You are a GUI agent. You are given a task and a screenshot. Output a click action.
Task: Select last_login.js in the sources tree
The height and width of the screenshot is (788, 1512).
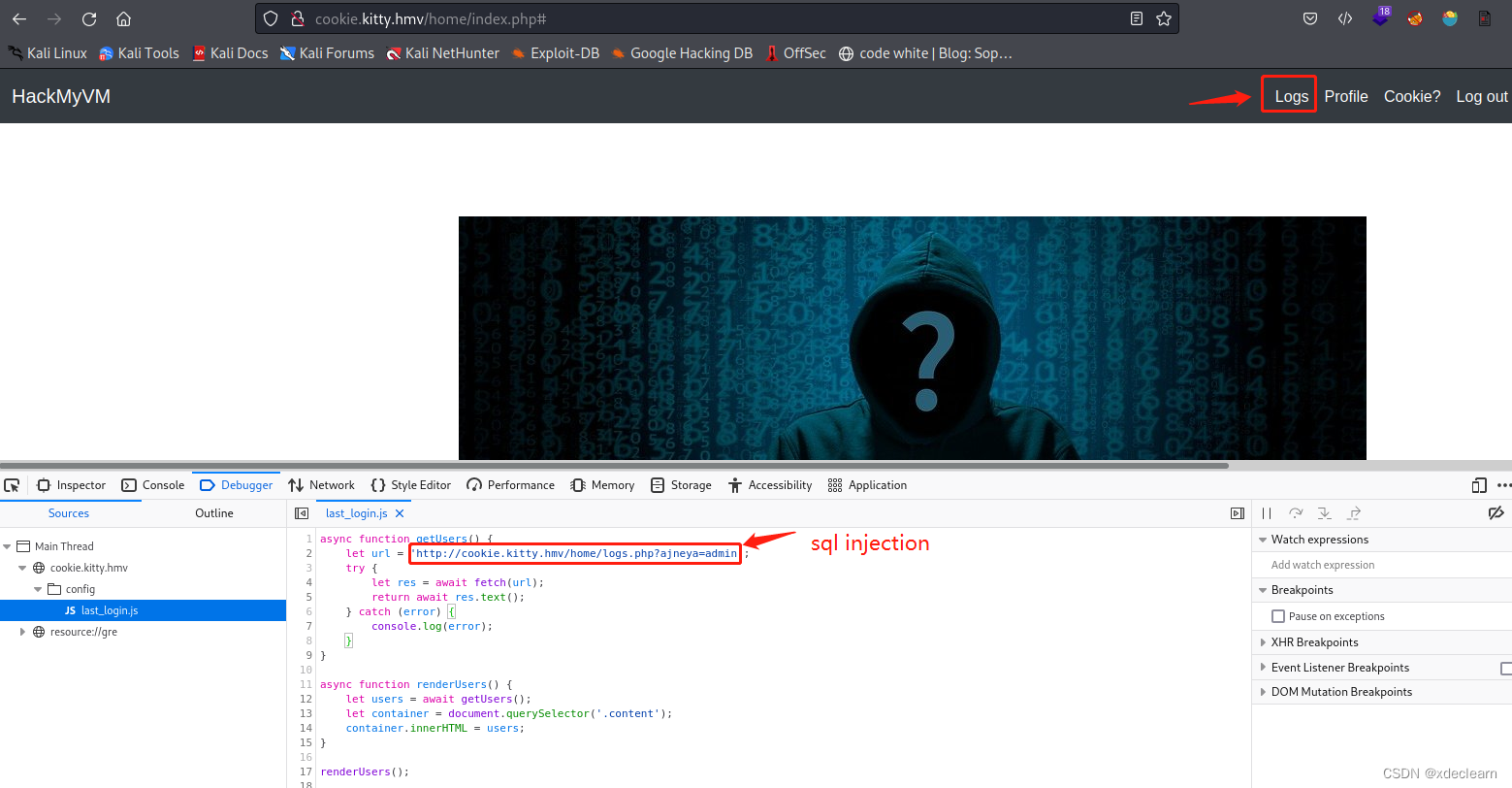[143, 610]
